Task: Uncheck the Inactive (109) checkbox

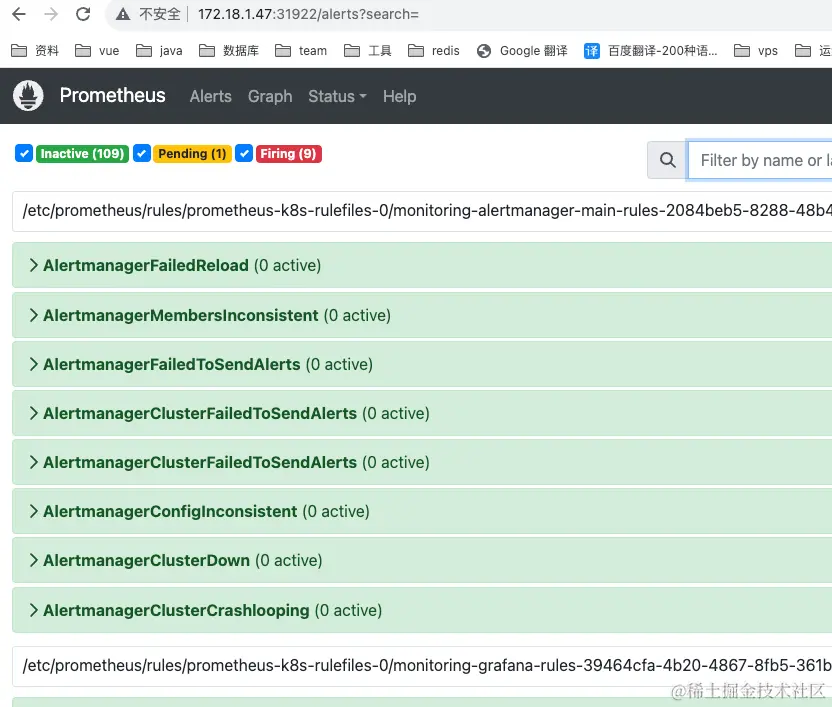Action: pos(24,153)
